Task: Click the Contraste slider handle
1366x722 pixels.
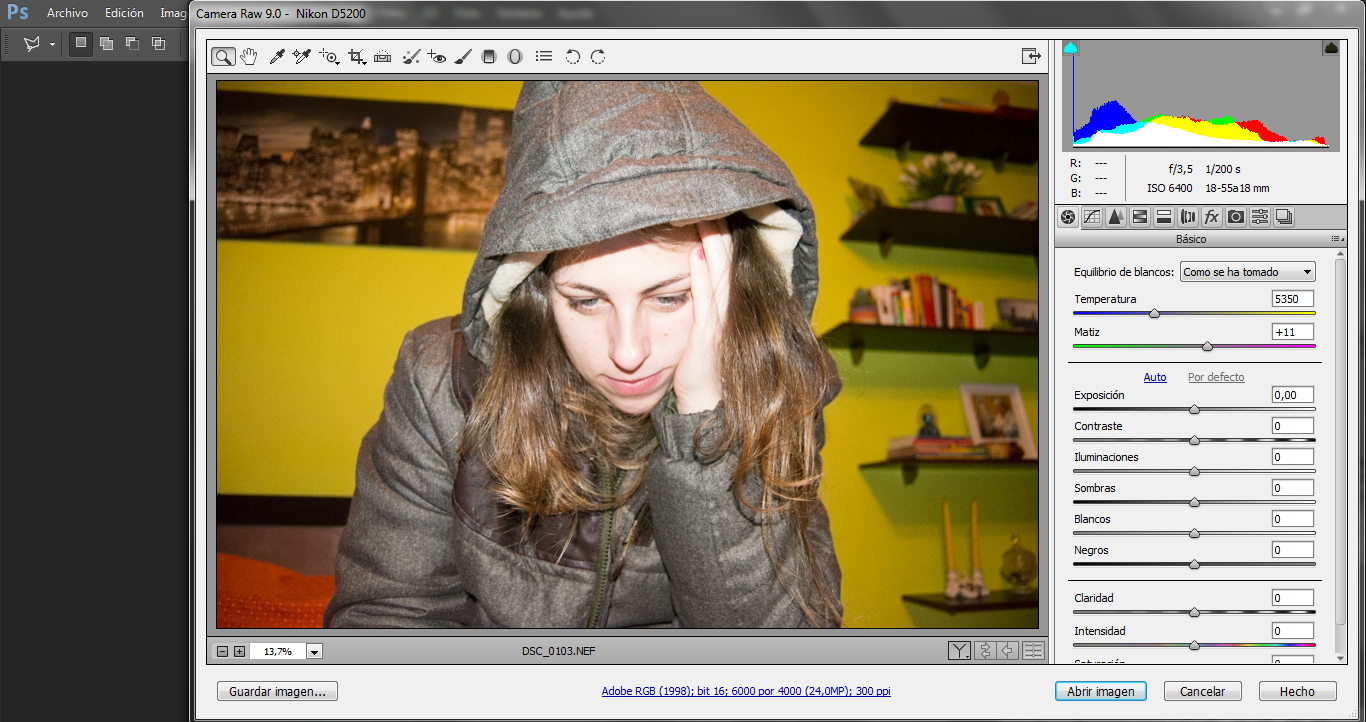Action: tap(1194, 440)
